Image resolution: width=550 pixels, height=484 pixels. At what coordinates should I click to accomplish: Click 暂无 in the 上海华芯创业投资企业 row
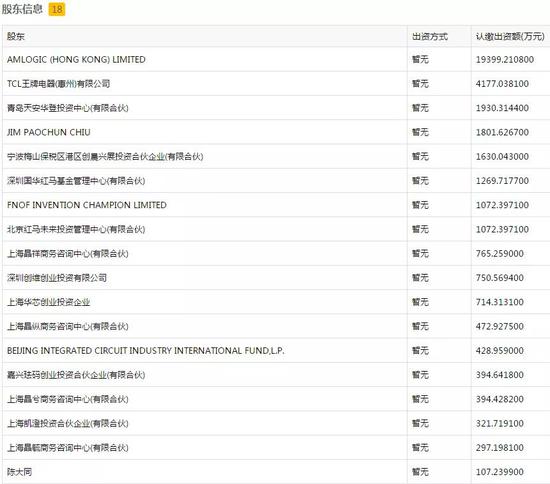(x=420, y=302)
